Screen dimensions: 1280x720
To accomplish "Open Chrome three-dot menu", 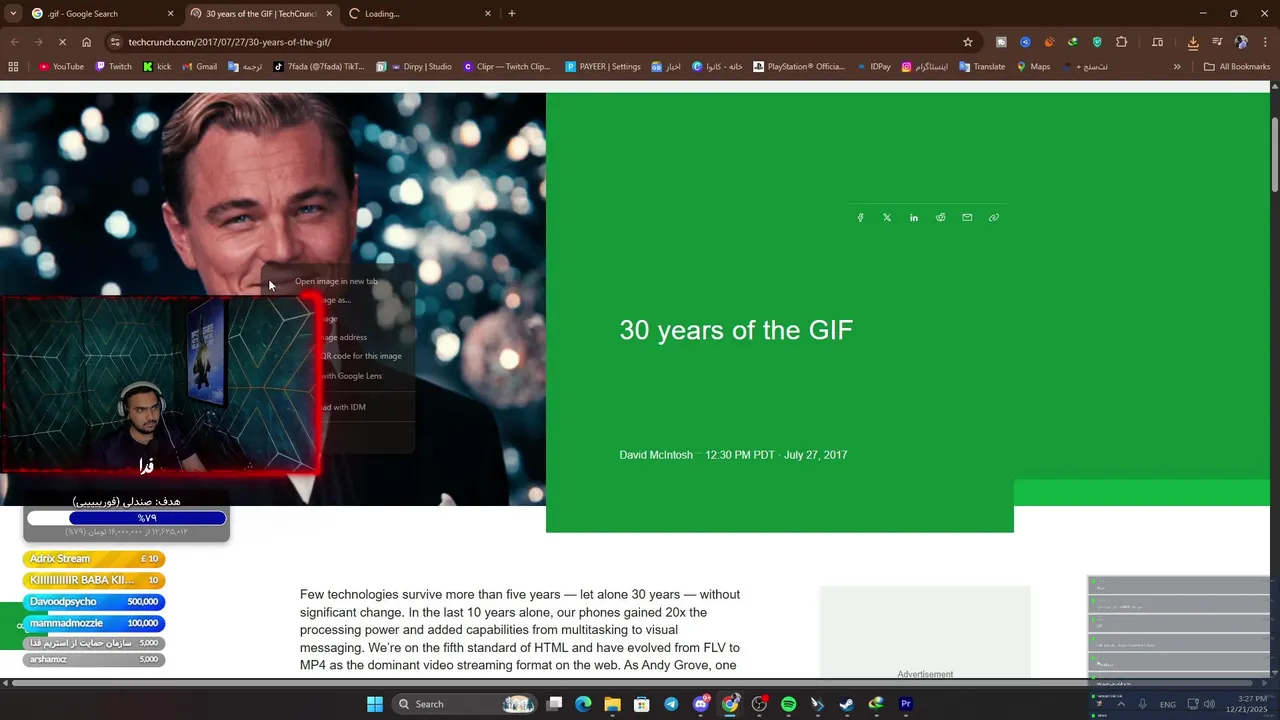I will pos(1265,42).
